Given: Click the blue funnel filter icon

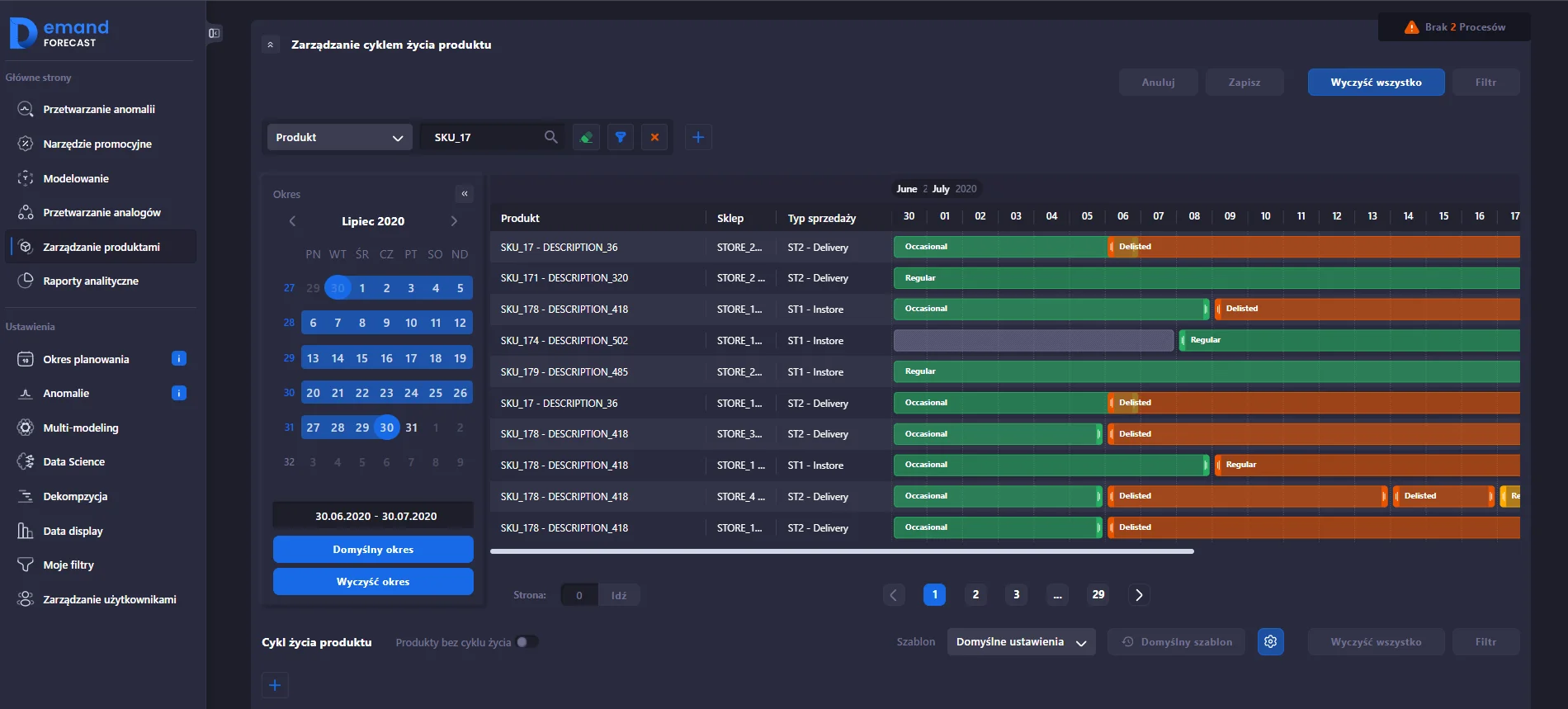Looking at the screenshot, I should 621,137.
